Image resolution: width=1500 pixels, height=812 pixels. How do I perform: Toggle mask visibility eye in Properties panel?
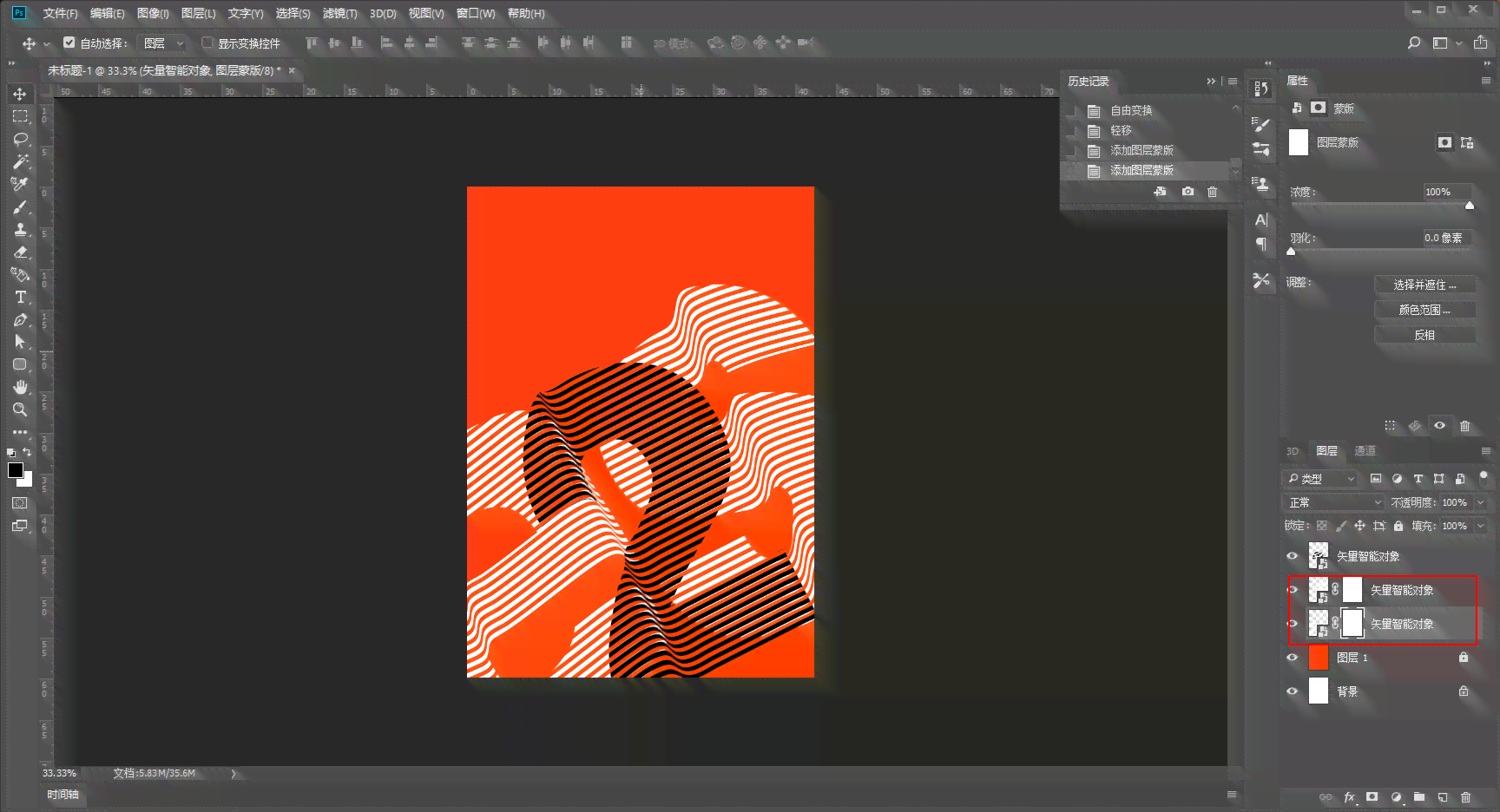pos(1440,426)
